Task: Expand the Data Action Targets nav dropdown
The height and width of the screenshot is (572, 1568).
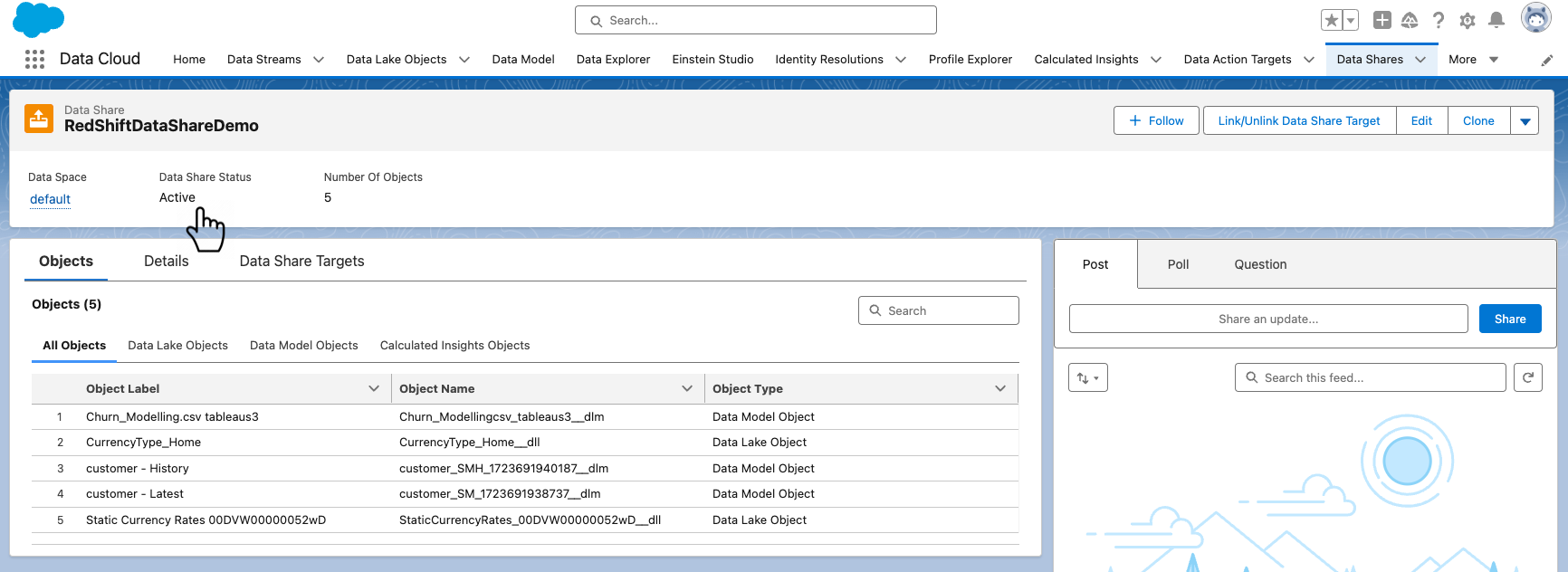Action: 1309,60
